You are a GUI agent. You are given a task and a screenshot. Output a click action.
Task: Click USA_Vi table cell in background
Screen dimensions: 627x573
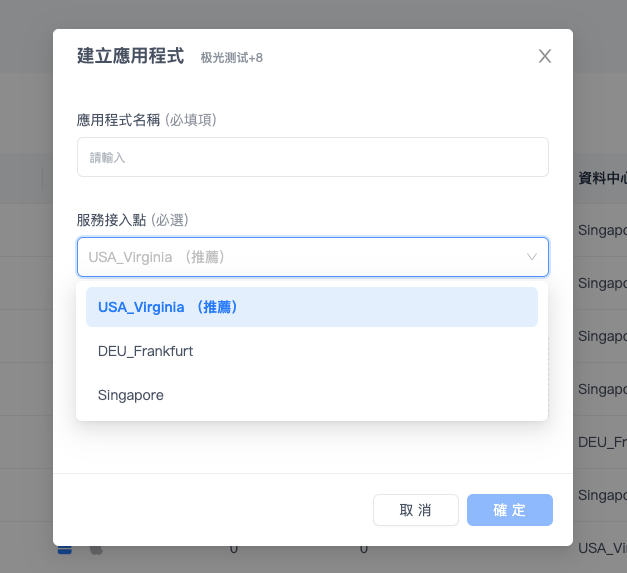point(602,548)
